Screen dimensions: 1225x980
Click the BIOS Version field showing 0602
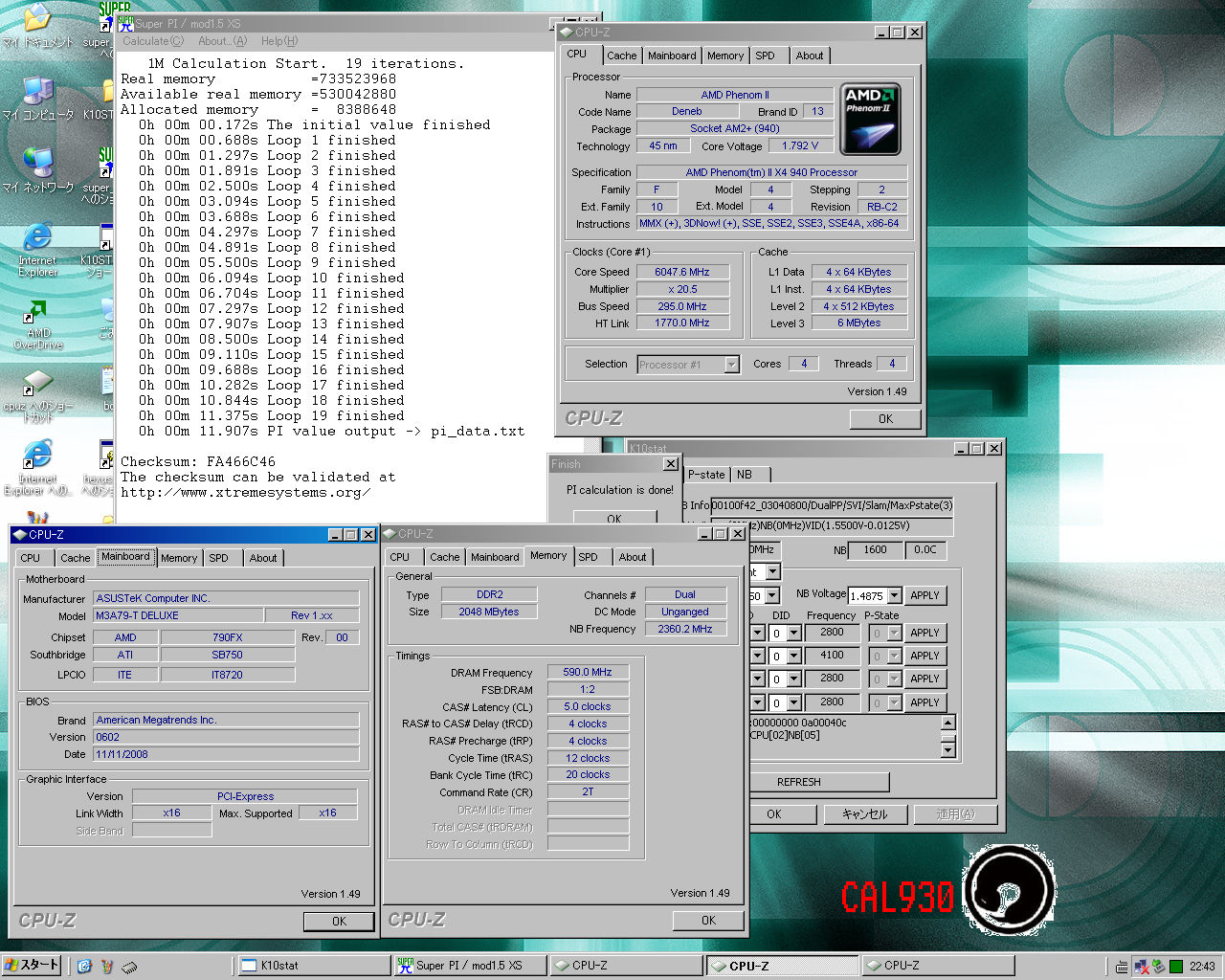[226, 737]
